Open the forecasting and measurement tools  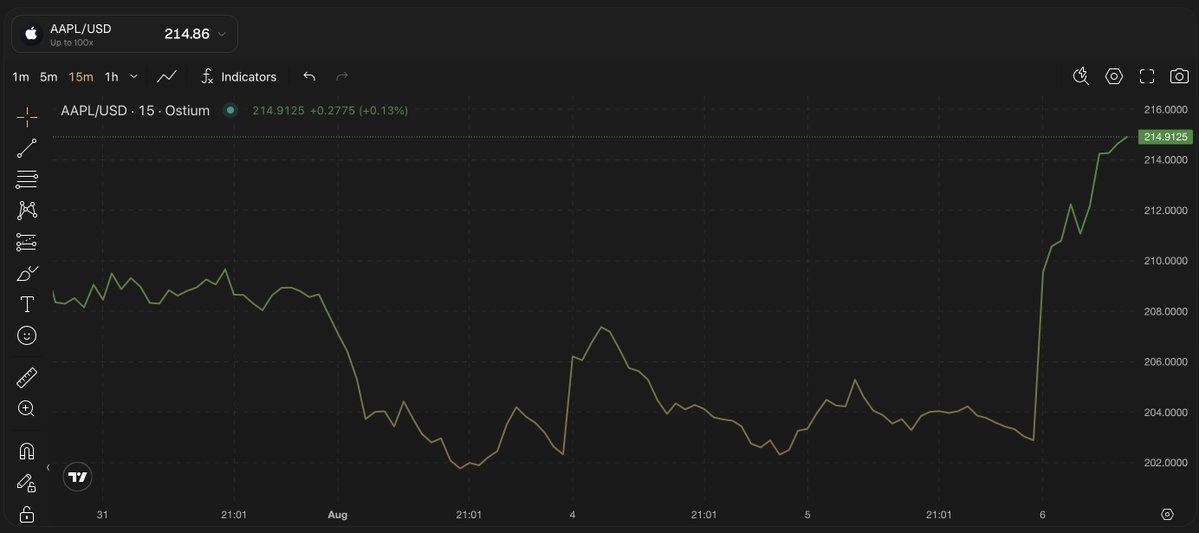click(27, 242)
